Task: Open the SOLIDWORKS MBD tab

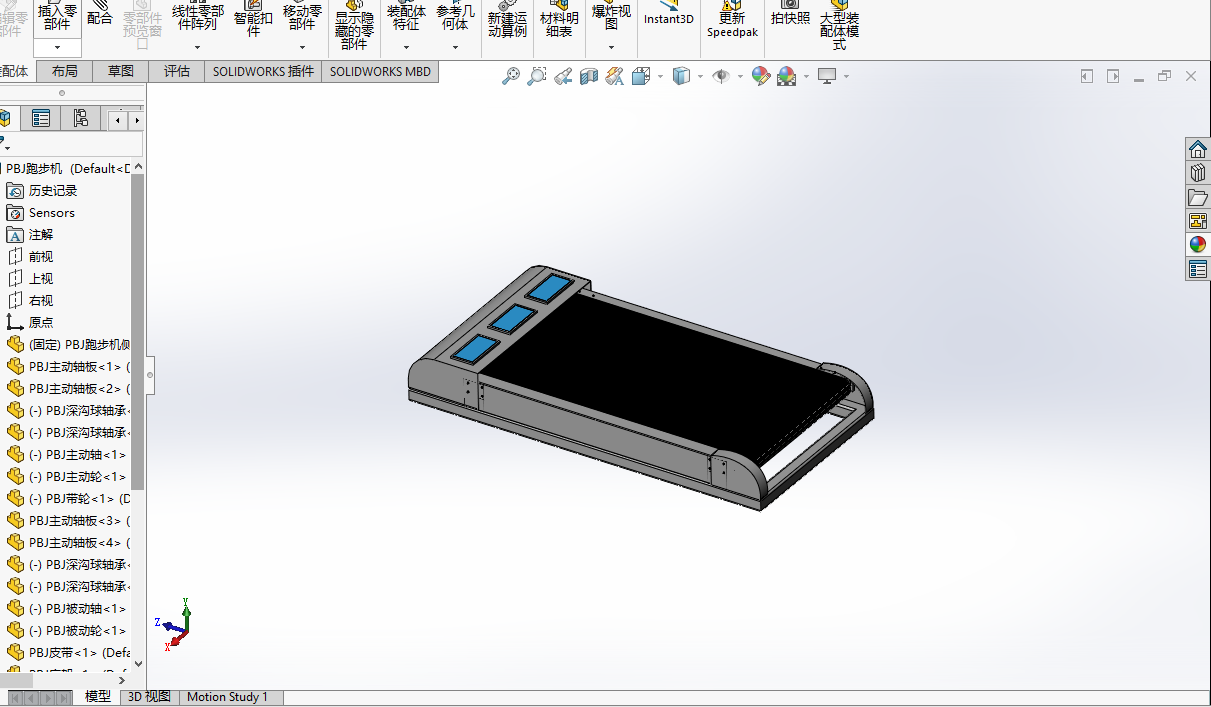Action: tap(380, 71)
